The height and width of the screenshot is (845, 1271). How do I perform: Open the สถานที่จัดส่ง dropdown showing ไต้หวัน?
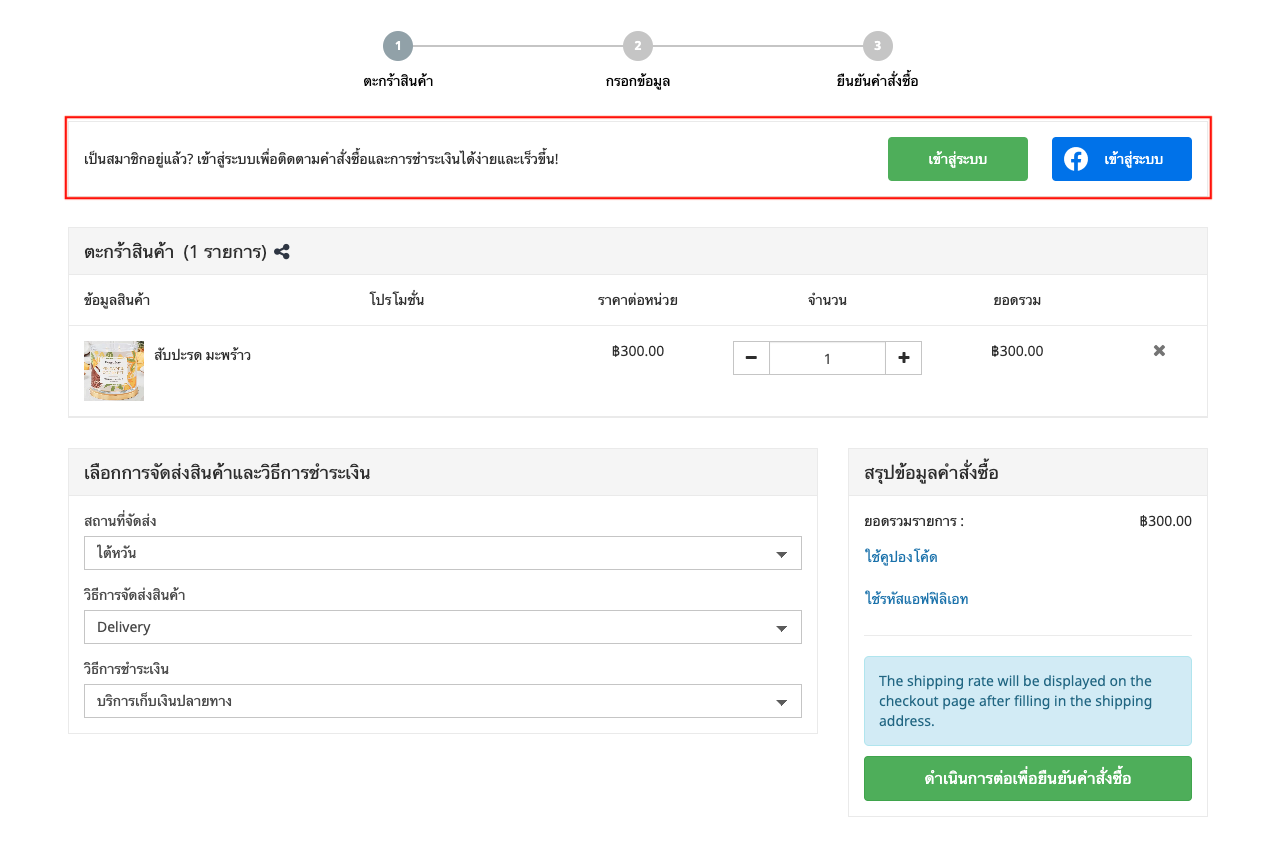(x=442, y=553)
